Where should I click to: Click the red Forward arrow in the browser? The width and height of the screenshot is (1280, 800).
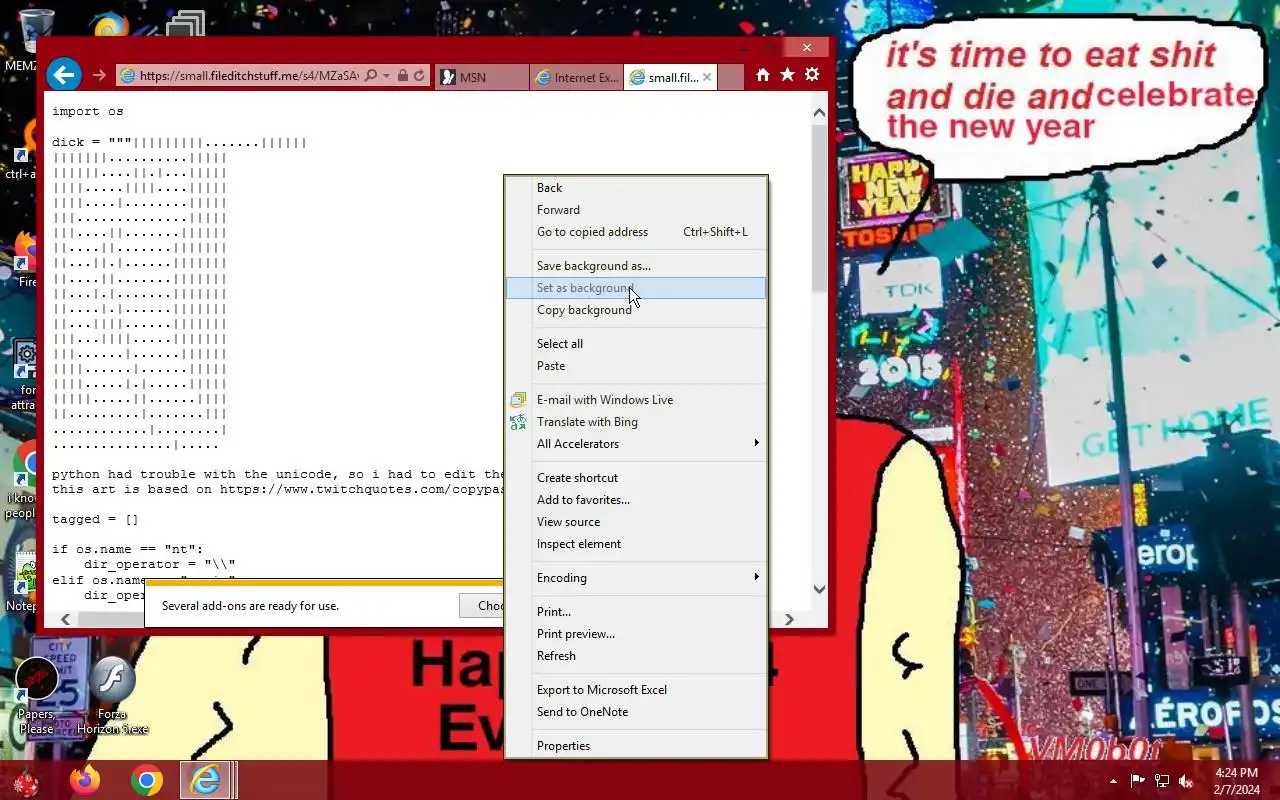pos(99,76)
